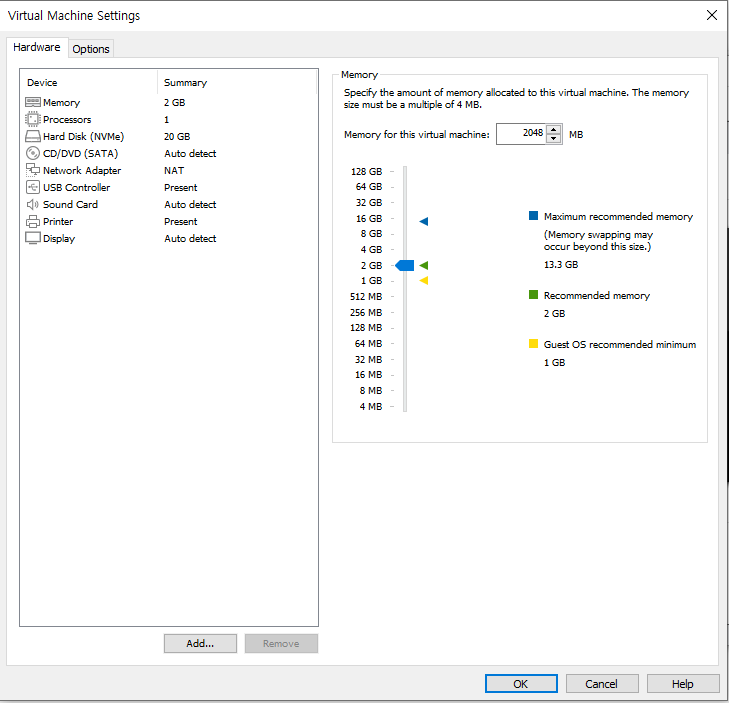Click the blue maximum recommended memory marker
Screen dimensions: 729x703
[424, 221]
